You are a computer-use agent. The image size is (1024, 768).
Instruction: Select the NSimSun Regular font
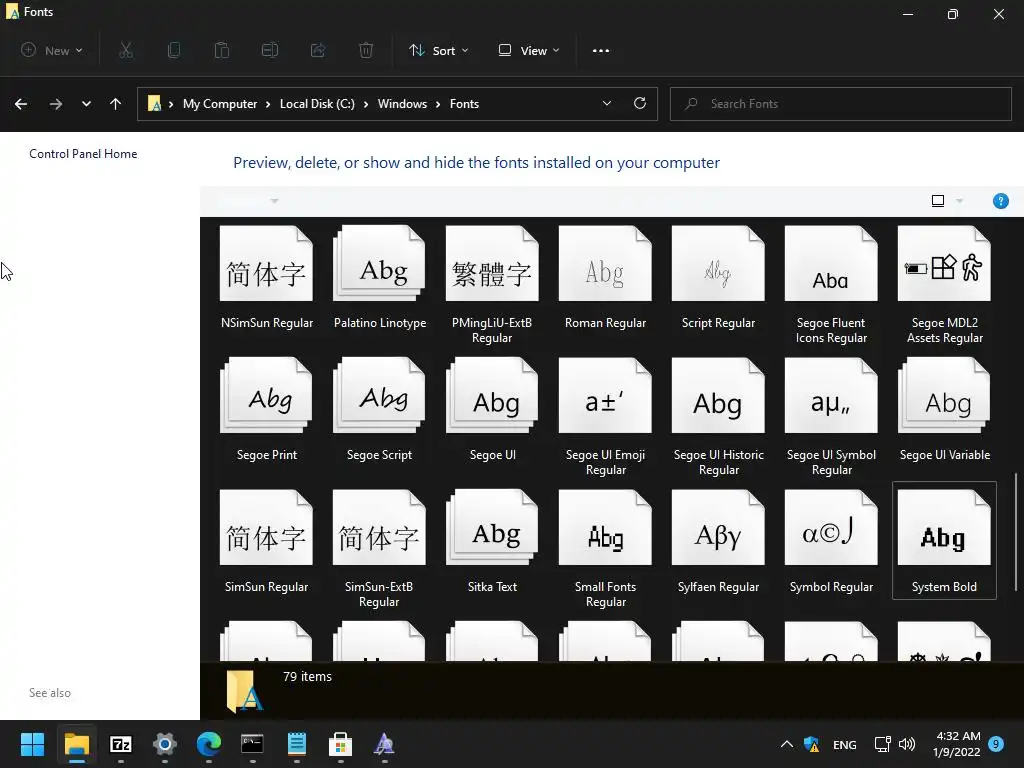coord(266,278)
